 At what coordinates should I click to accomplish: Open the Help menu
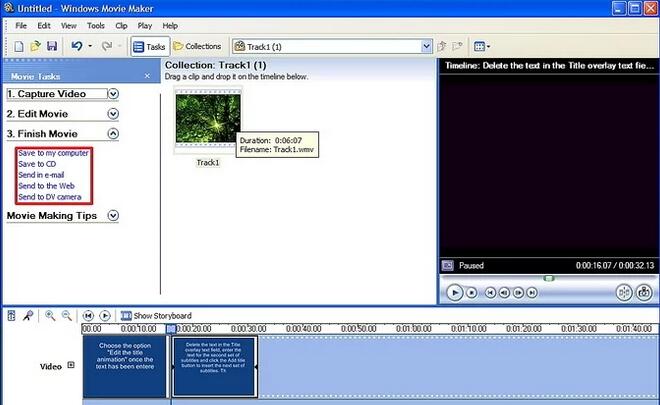pos(170,26)
